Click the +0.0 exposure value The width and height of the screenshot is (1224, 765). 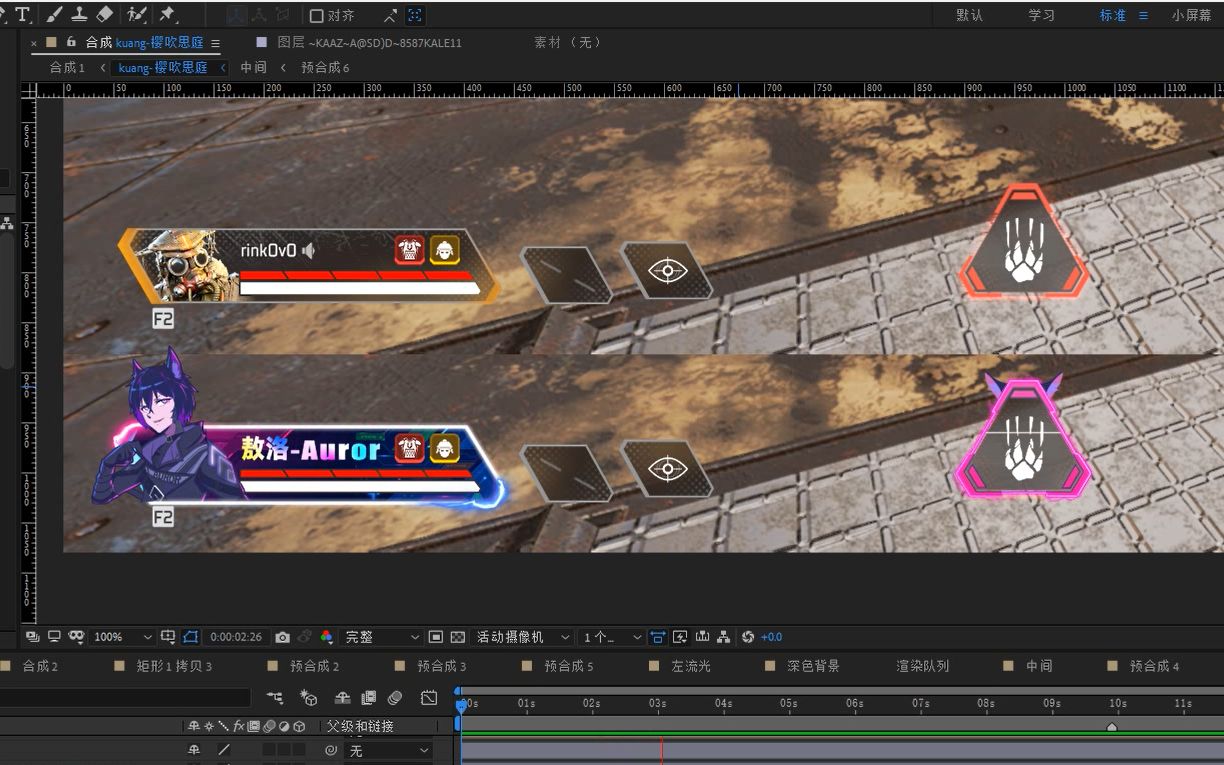(x=771, y=637)
